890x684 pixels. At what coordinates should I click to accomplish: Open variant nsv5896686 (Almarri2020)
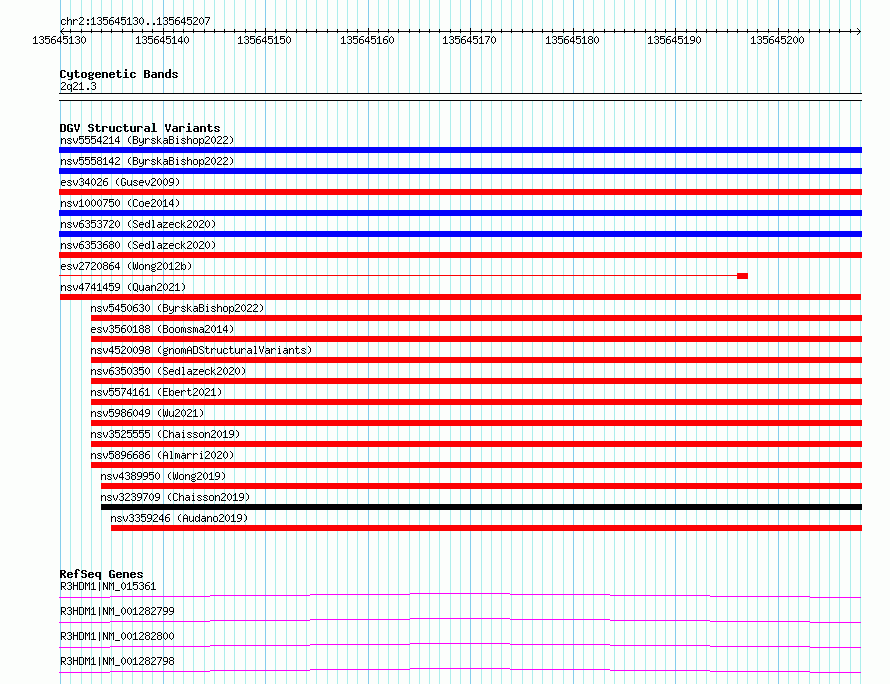[162, 455]
